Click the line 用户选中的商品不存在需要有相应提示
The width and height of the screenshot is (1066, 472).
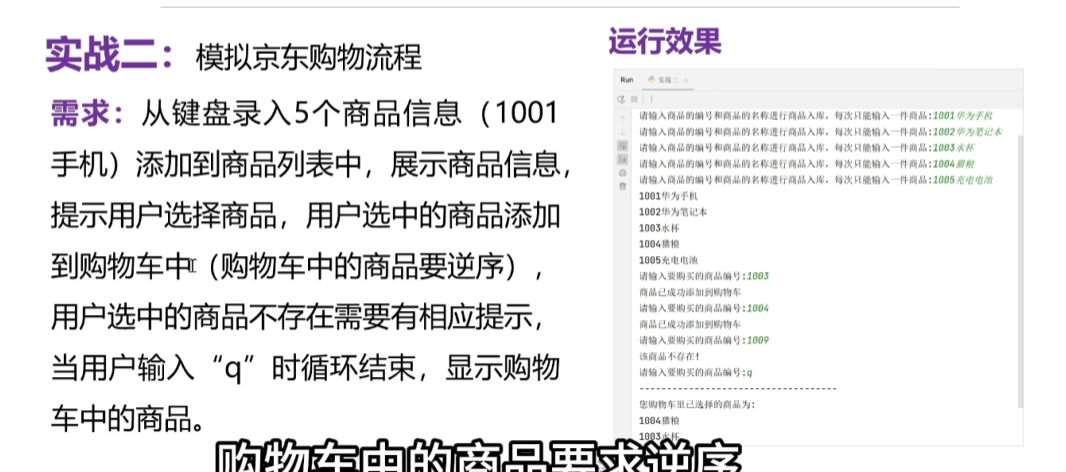pyautogui.click(x=297, y=318)
